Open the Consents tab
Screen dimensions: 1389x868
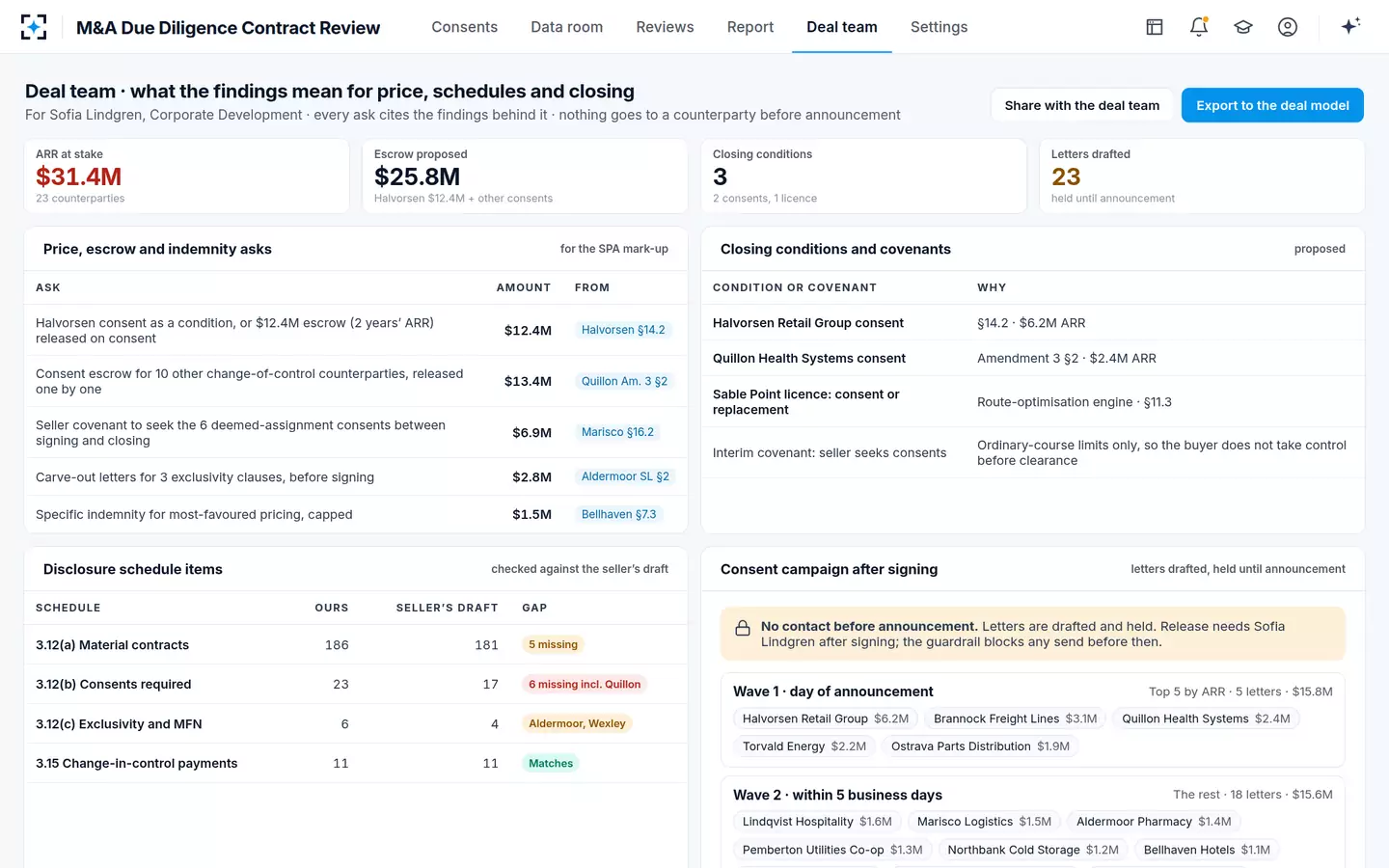point(465,27)
